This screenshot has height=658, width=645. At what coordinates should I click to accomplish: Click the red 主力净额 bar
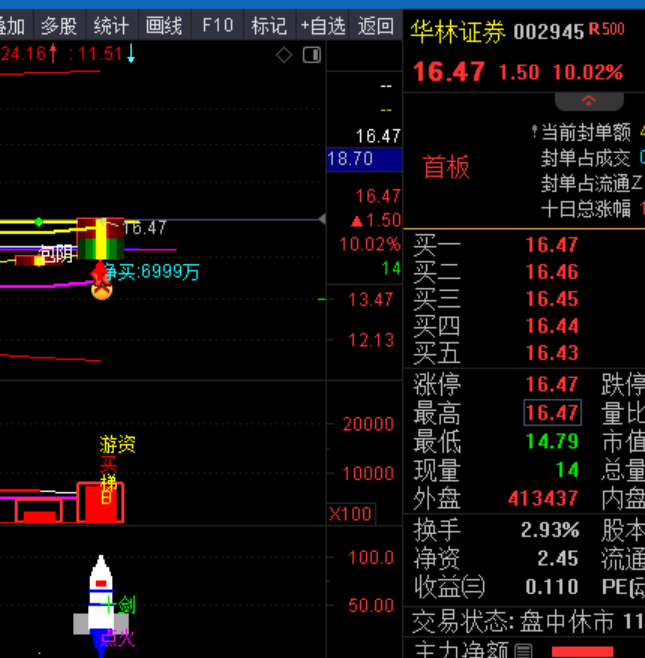click(x=582, y=652)
